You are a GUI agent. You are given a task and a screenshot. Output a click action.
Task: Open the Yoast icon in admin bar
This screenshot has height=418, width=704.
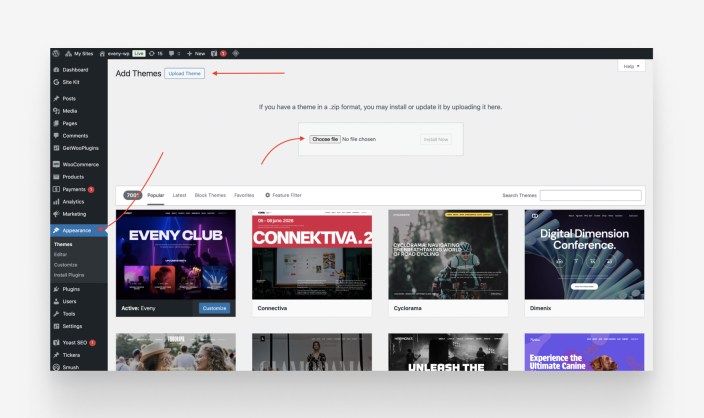(x=214, y=53)
